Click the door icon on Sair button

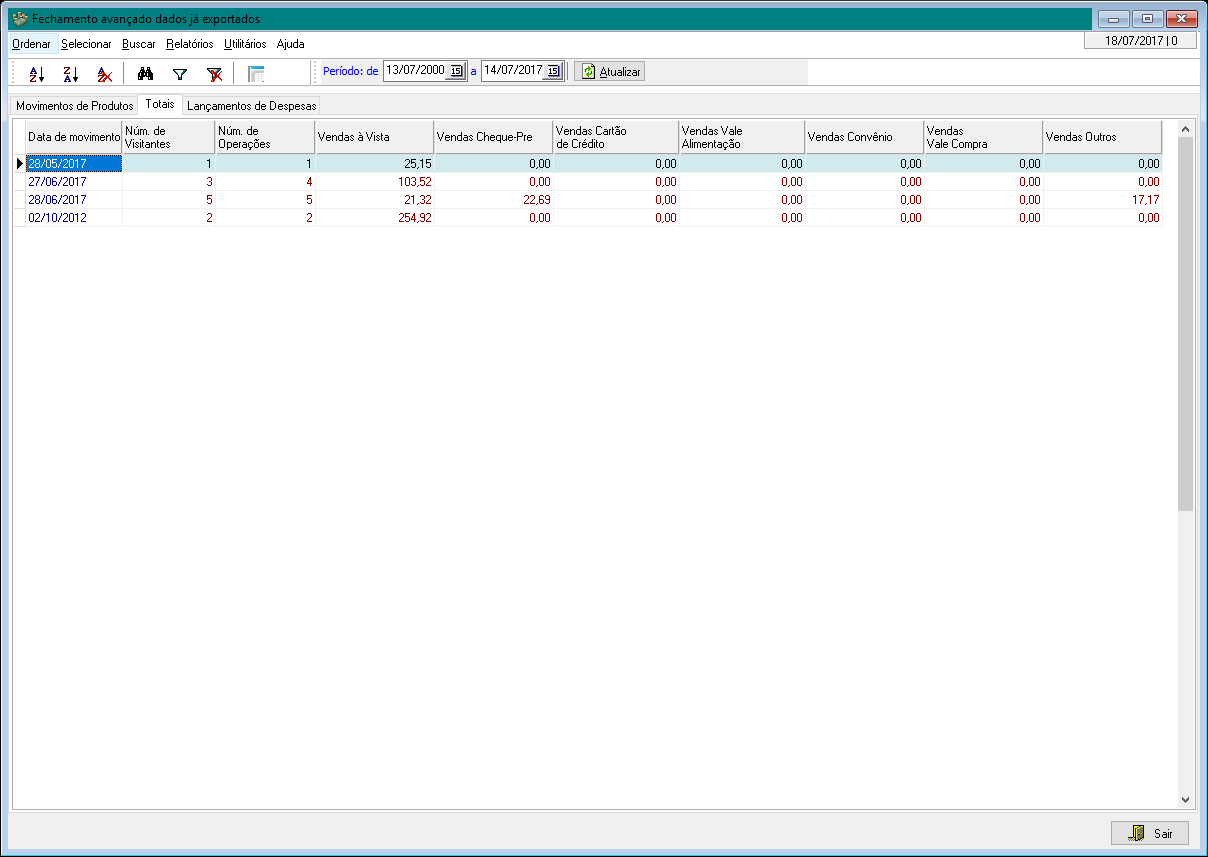(x=1137, y=833)
